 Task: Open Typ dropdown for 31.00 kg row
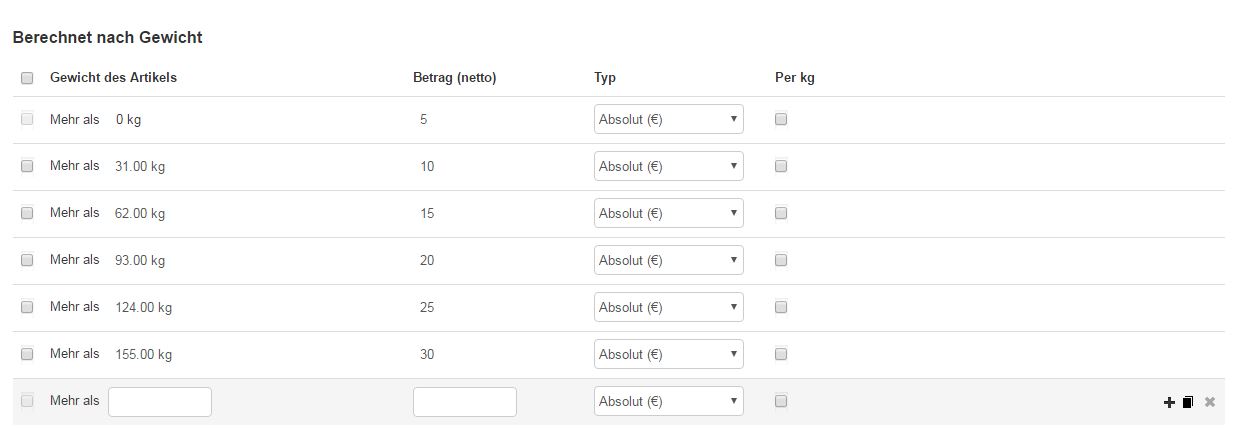tap(668, 166)
